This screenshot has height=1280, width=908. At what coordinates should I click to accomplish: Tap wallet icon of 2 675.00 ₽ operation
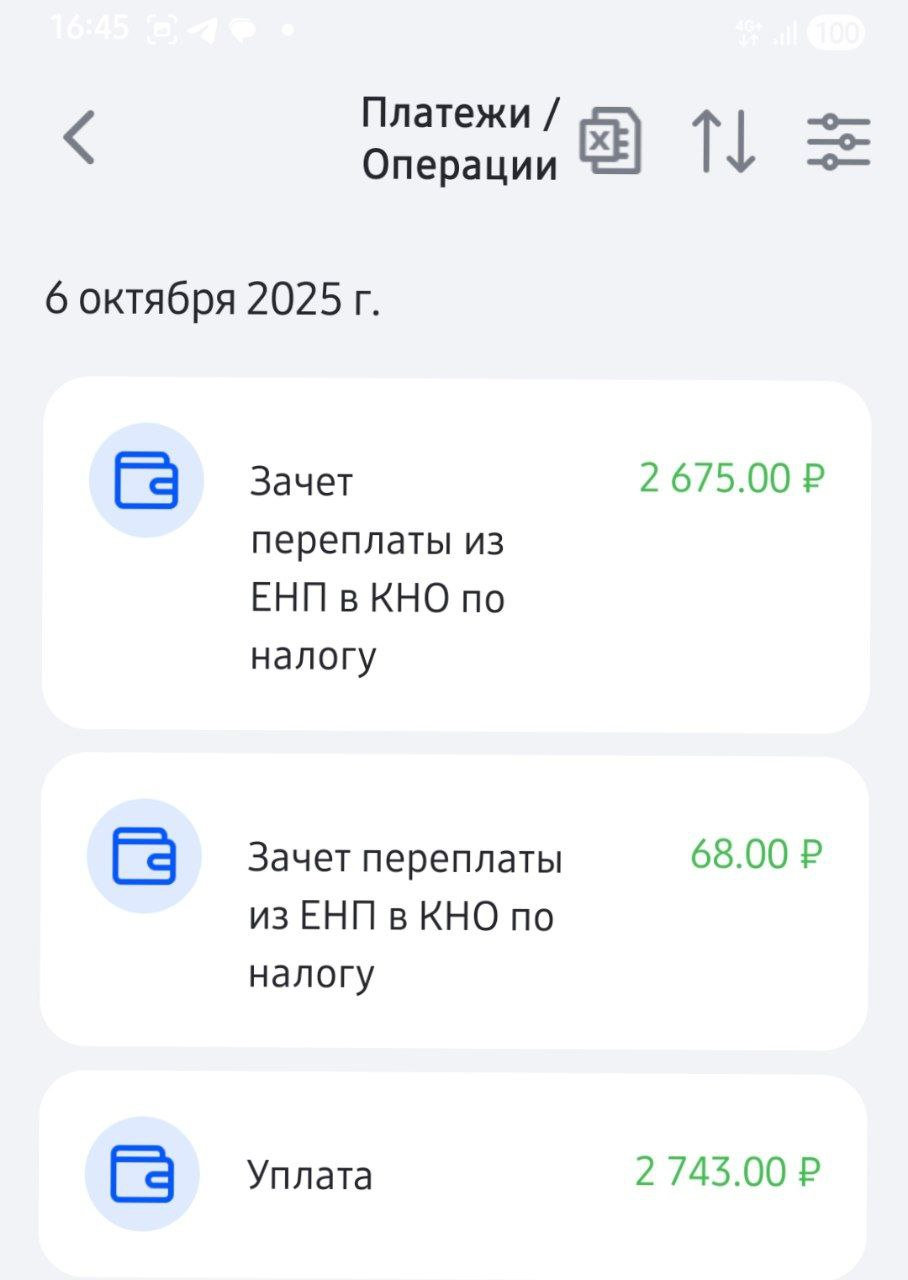pyautogui.click(x=146, y=481)
